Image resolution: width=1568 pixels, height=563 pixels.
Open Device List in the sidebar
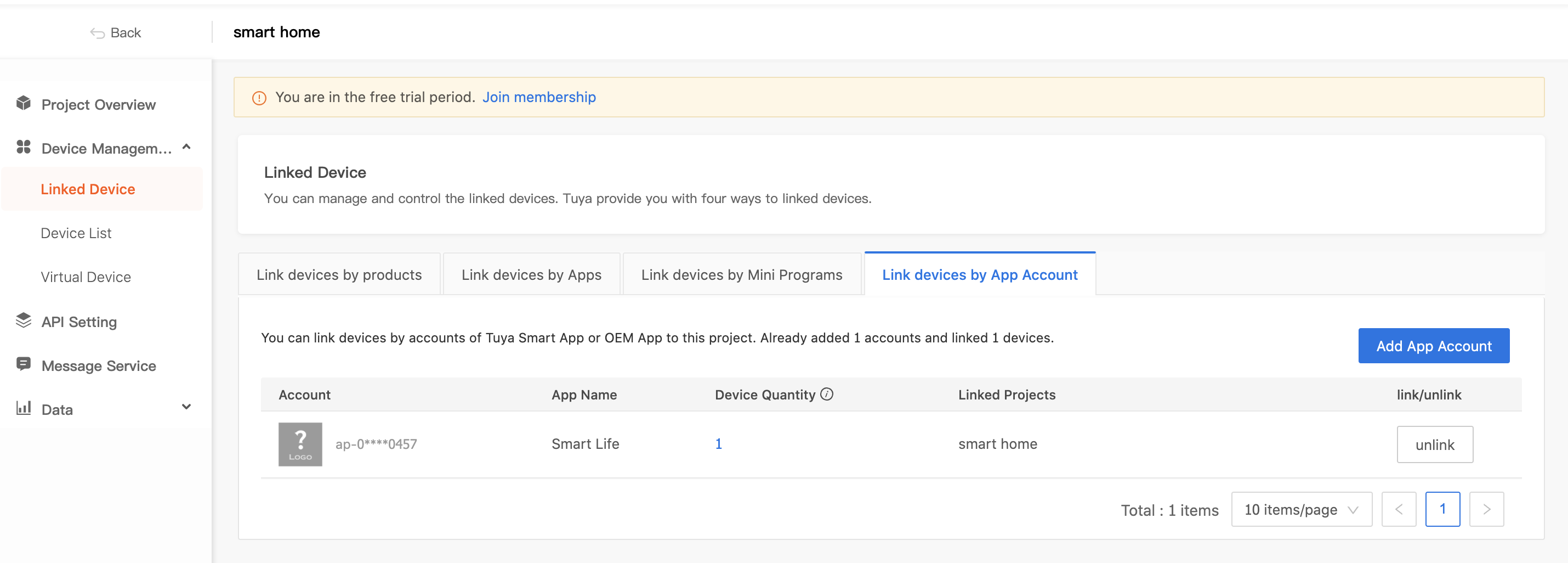click(76, 233)
